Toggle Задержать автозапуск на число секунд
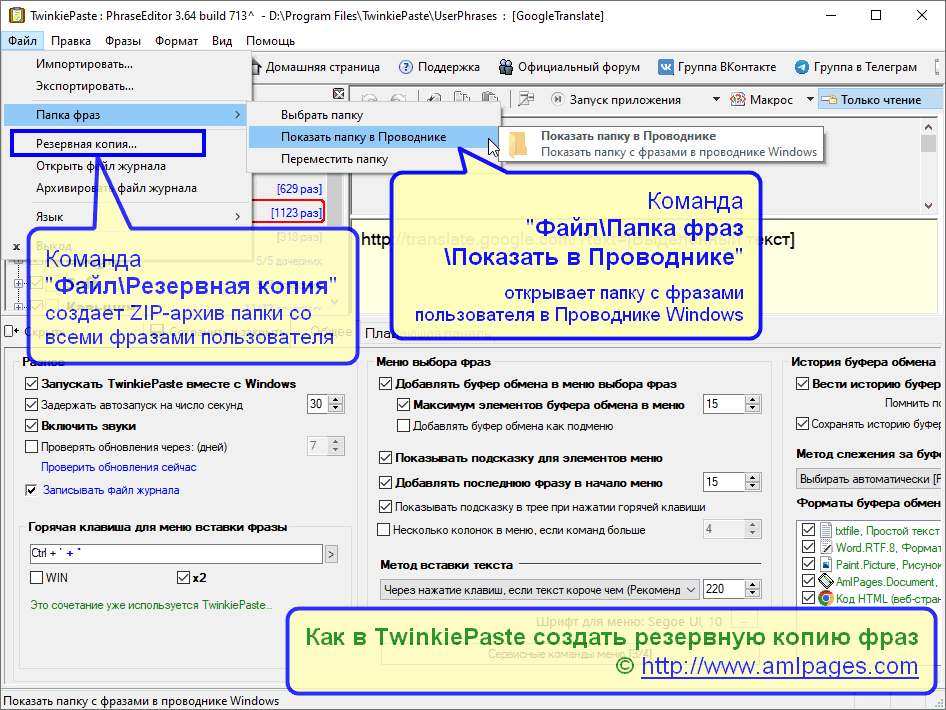946x710 pixels. click(x=31, y=405)
